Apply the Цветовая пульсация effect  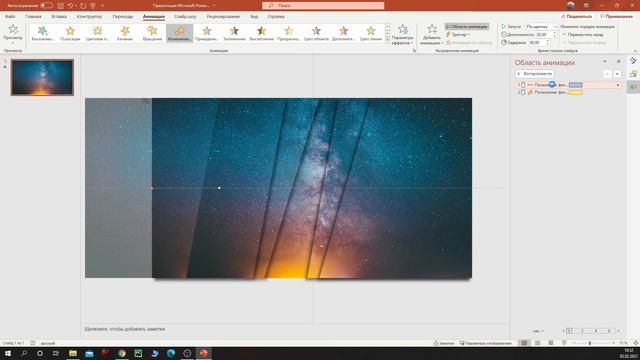click(98, 33)
